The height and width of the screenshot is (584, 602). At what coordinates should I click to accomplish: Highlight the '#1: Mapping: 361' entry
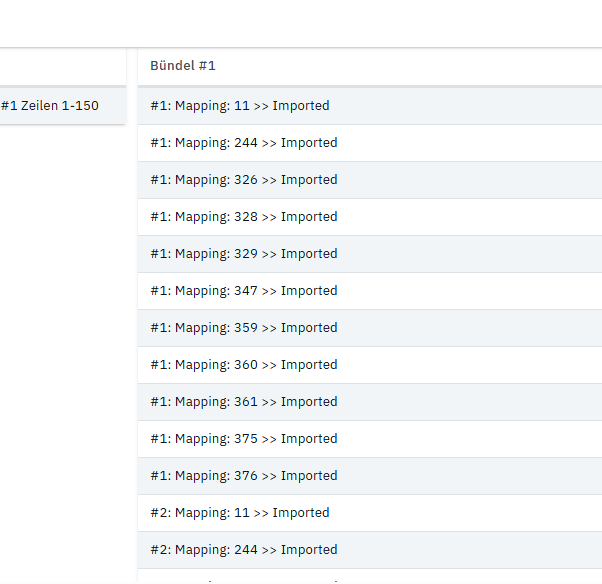[x=244, y=402]
